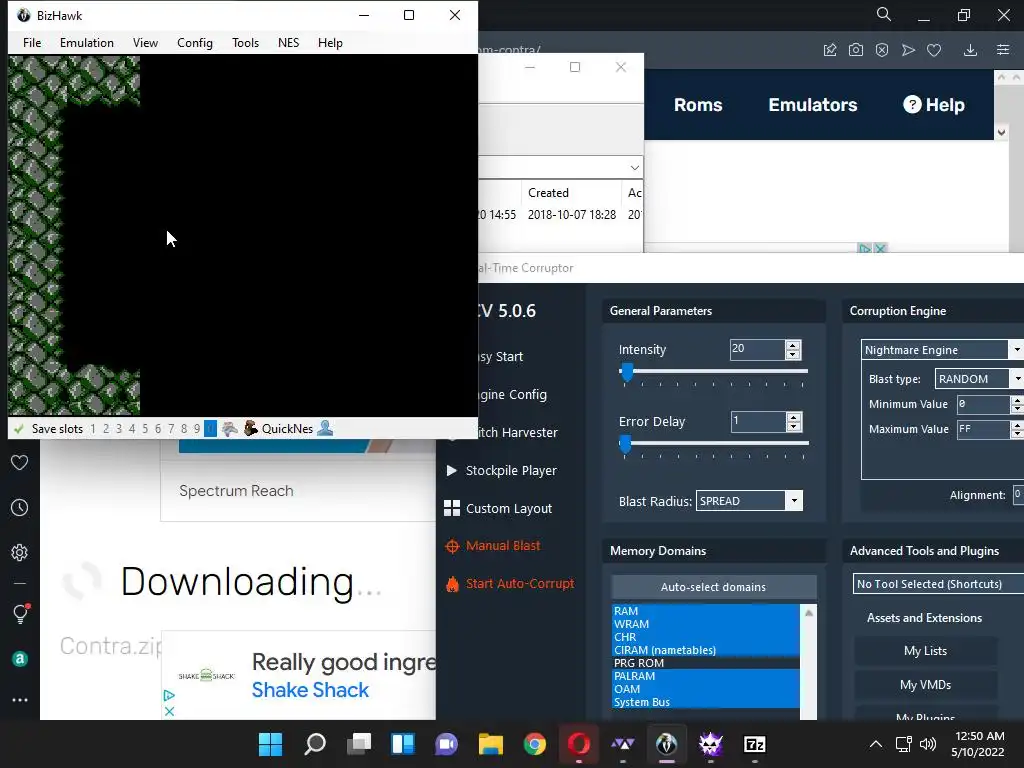The height and width of the screenshot is (768, 1024).
Task: Select save slot 1 in BizHawk status bar
Action: (x=93, y=429)
